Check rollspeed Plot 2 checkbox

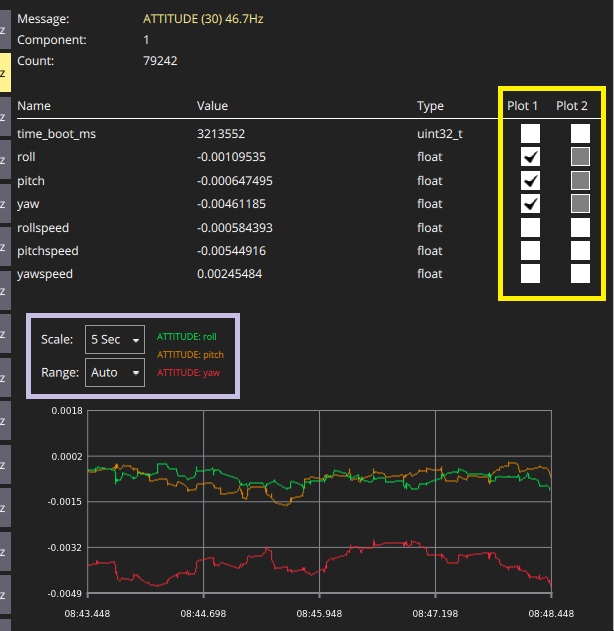pyautogui.click(x=580, y=227)
